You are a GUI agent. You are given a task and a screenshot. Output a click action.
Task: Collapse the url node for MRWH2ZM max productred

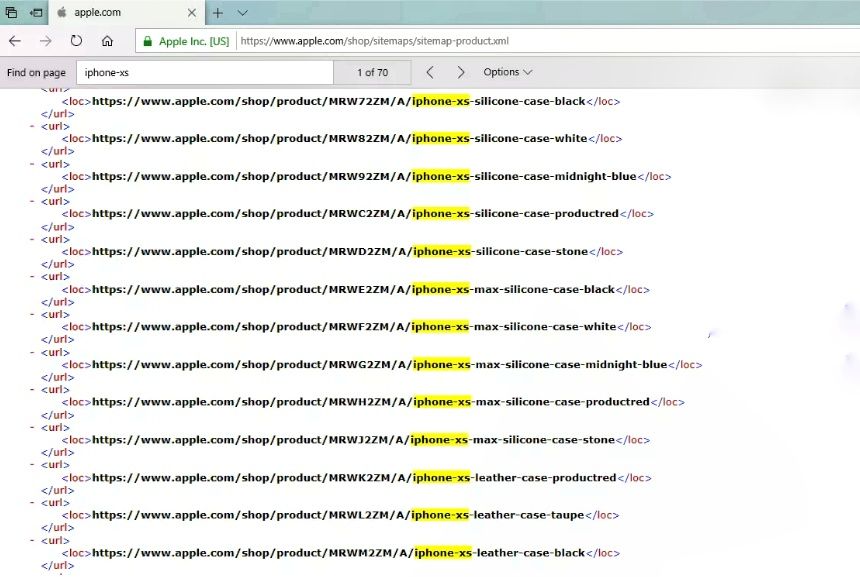(32, 390)
